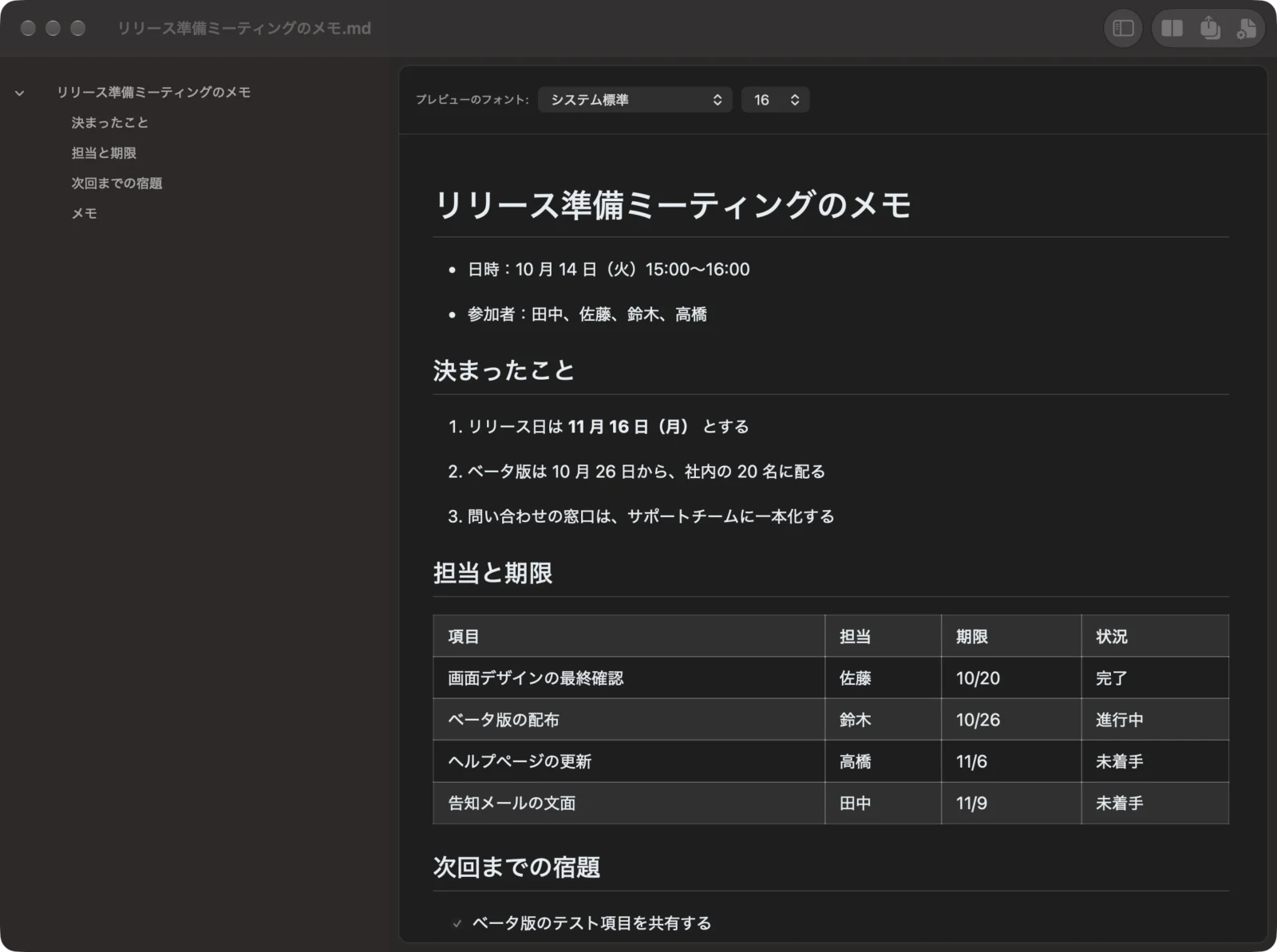The image size is (1277, 952).
Task: Toggle the ベータ版のテスト項目を共有する checkbox
Action: coord(457,923)
